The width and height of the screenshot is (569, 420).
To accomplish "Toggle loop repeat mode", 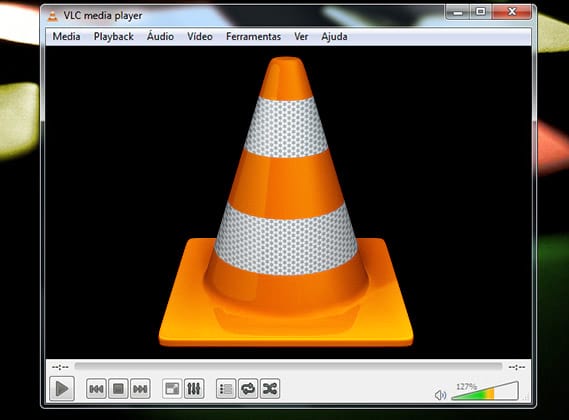I will (248, 389).
